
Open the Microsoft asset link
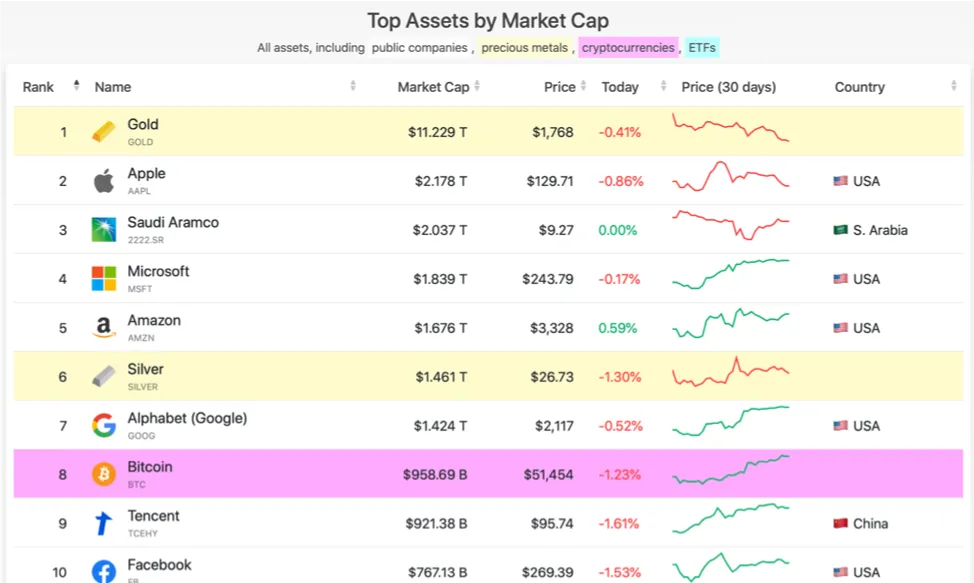[158, 271]
